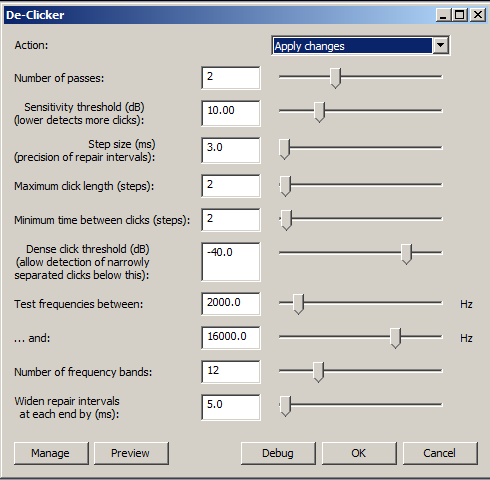The image size is (490, 480).
Task: Click the Sensitivity threshold slider thumb
Action: (319, 112)
